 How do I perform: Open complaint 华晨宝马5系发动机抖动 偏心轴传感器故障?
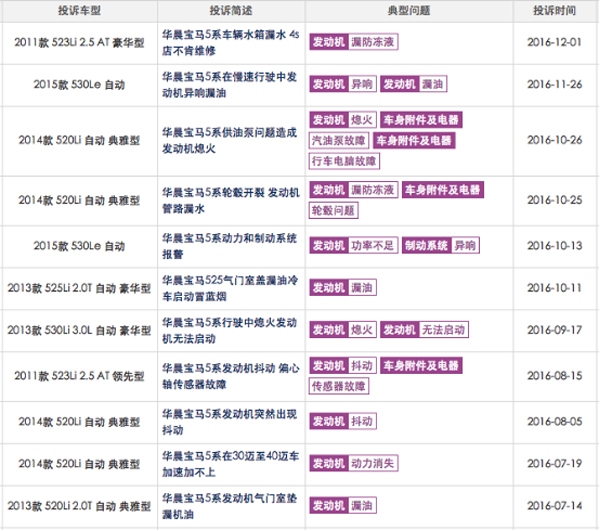(x=230, y=376)
